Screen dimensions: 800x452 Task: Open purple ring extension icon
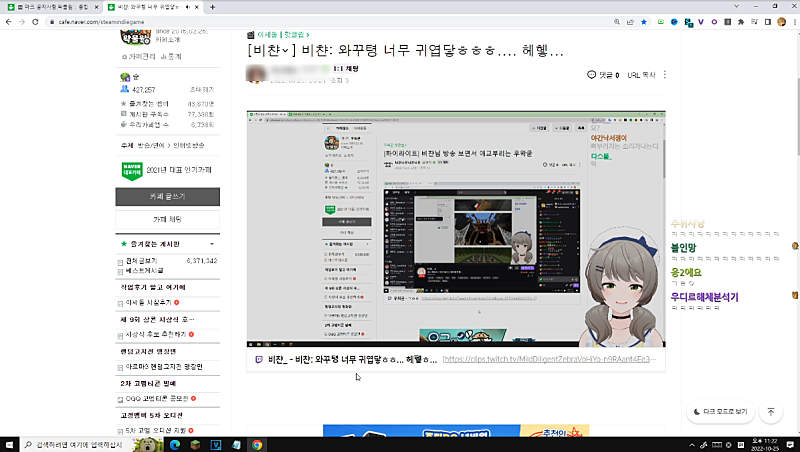click(714, 22)
